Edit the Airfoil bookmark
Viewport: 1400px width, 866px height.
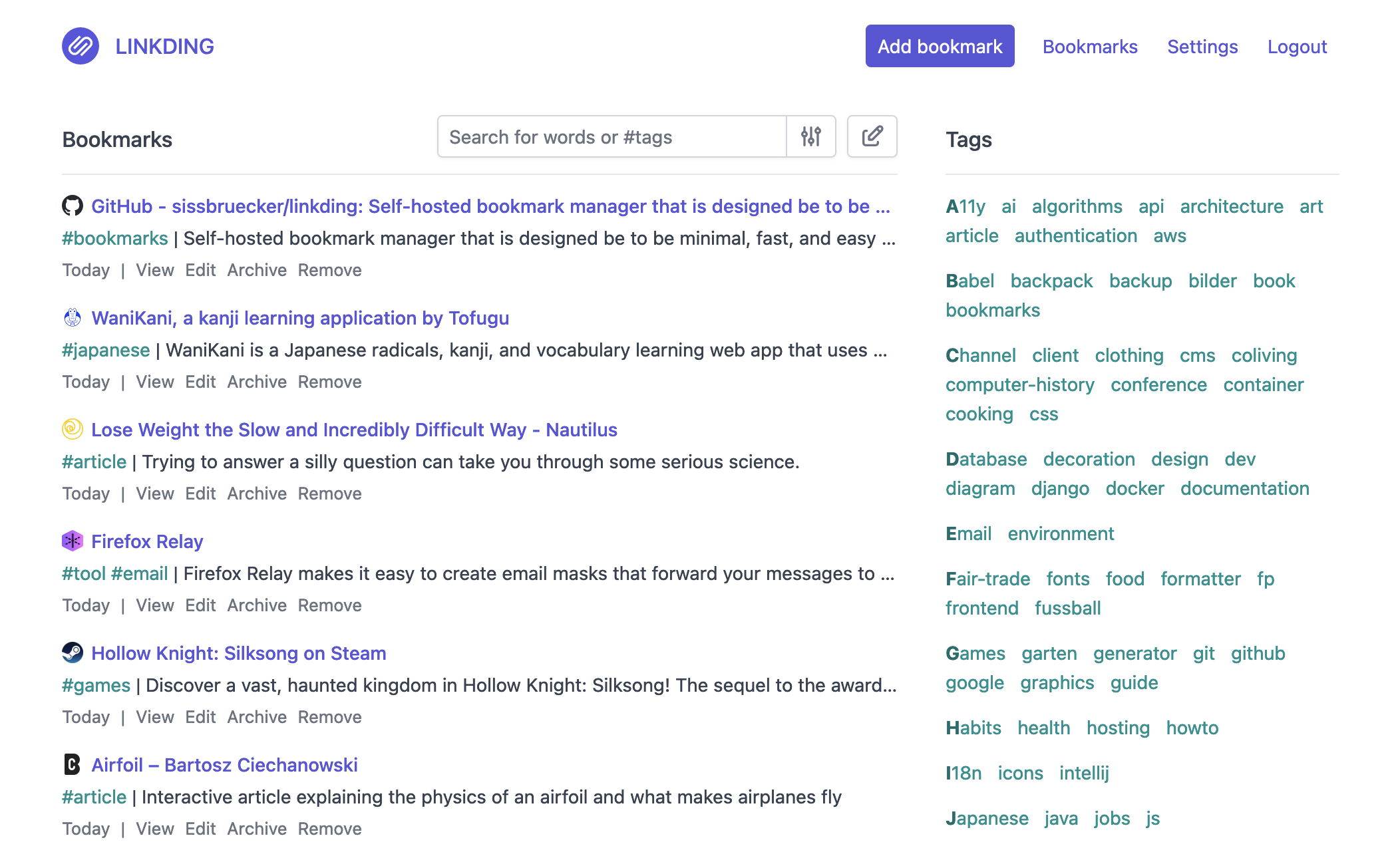pos(202,828)
